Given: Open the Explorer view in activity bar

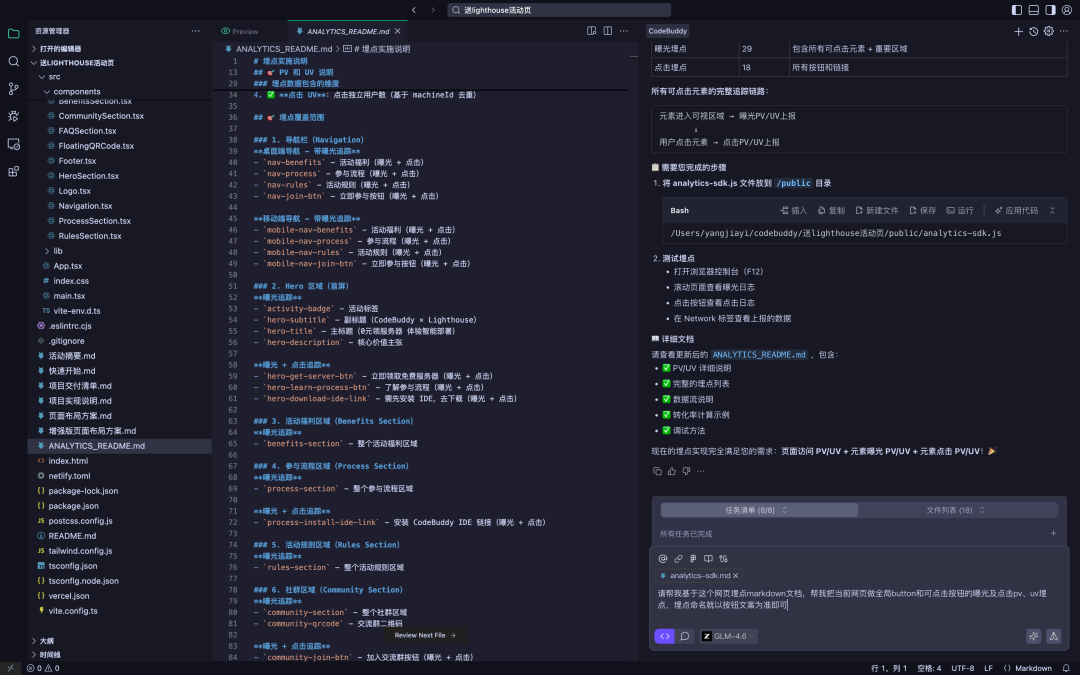Looking at the screenshot, I should tap(13, 33).
